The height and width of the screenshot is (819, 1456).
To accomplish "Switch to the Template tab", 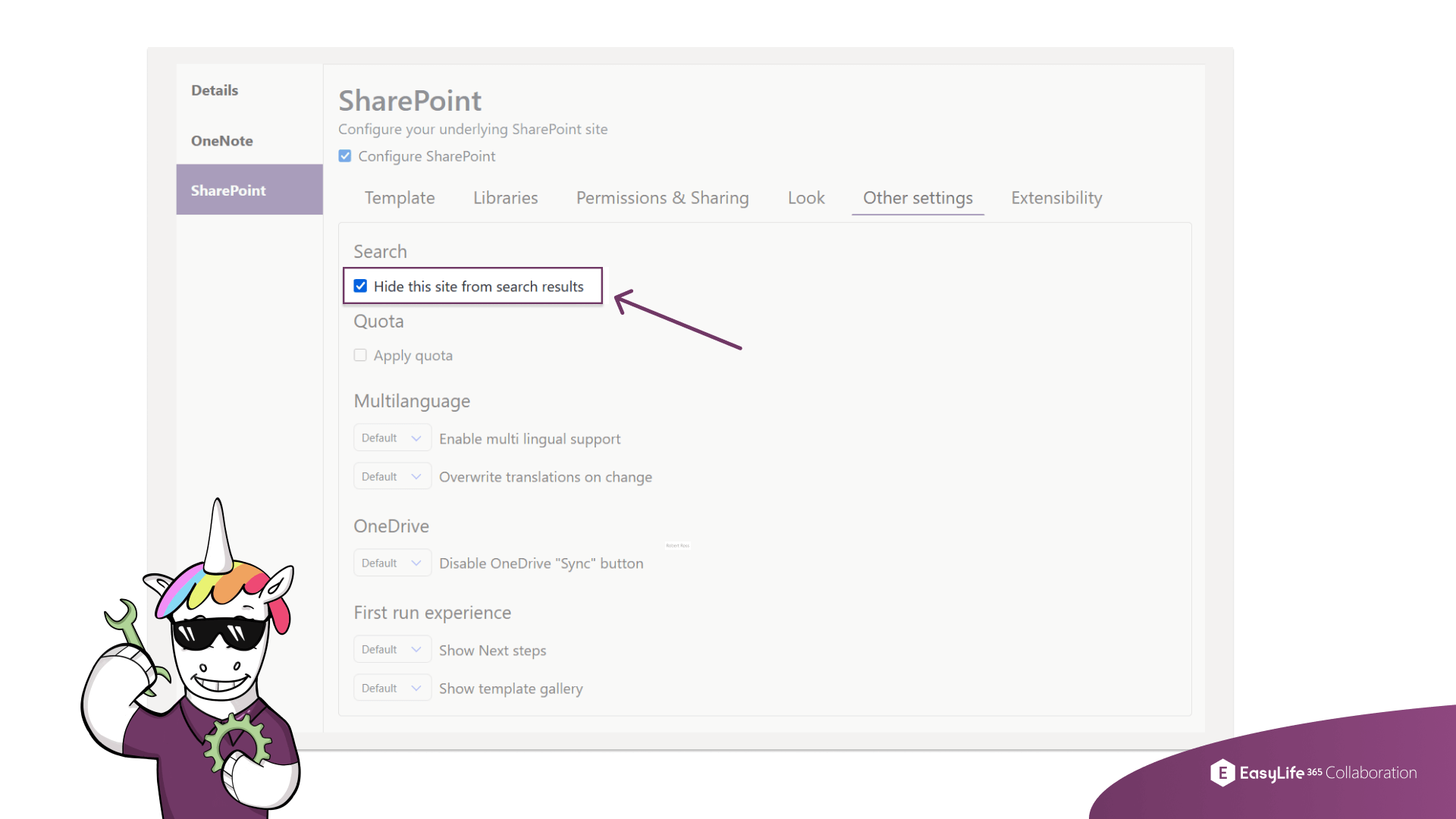I will [x=400, y=198].
